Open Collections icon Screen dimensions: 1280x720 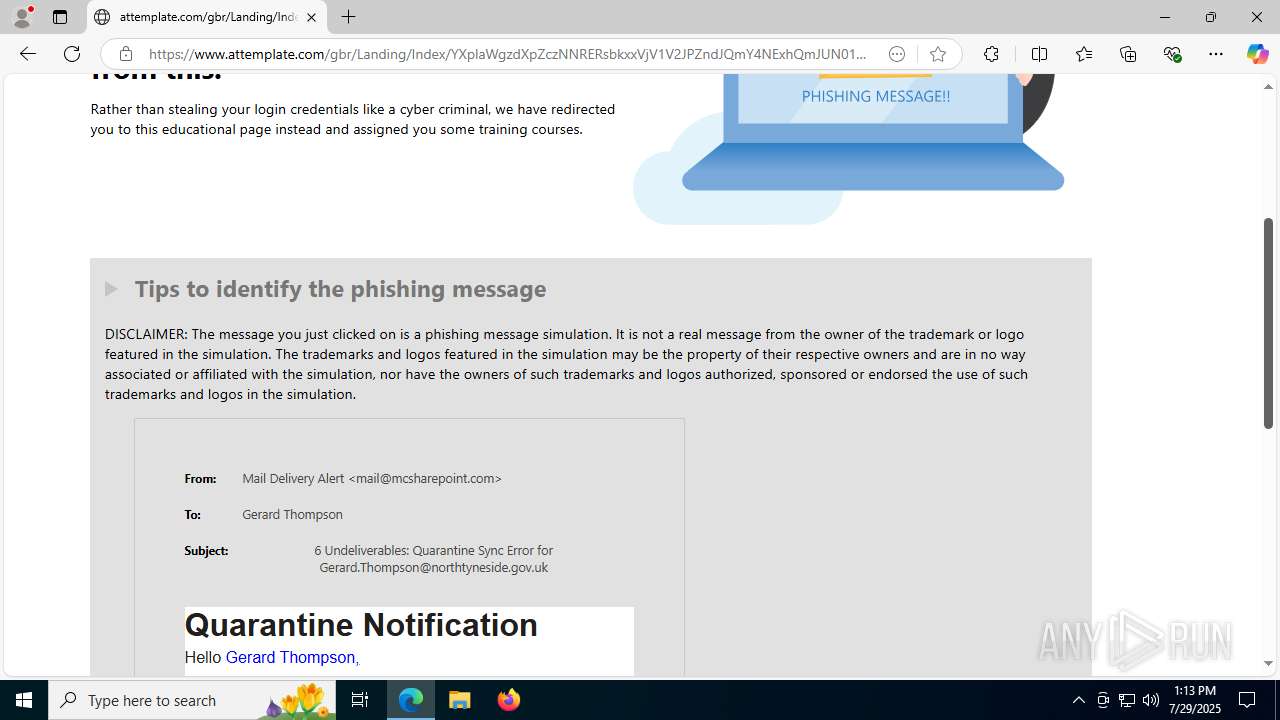pos(1128,54)
